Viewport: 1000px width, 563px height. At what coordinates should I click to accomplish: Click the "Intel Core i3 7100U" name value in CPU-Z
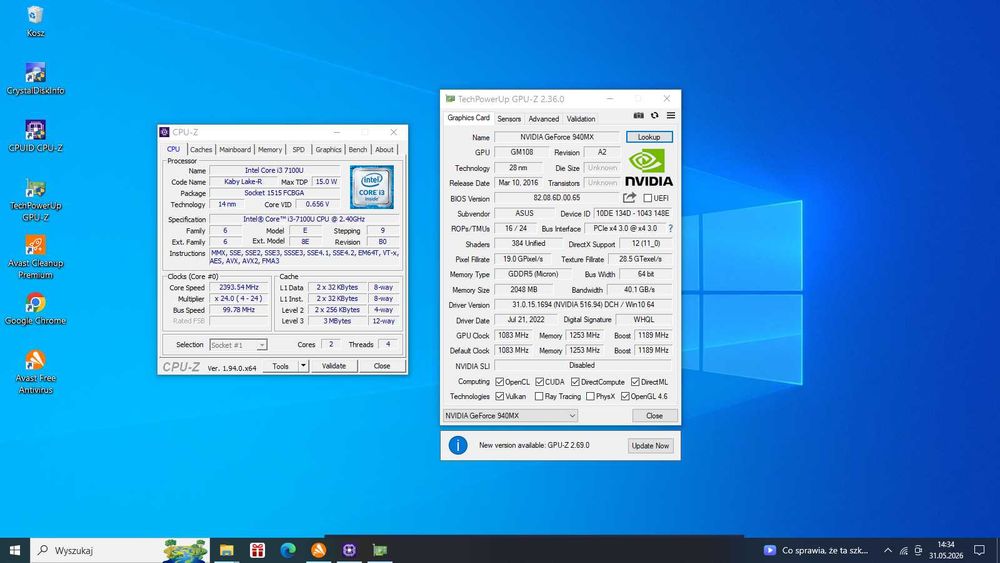pos(274,170)
